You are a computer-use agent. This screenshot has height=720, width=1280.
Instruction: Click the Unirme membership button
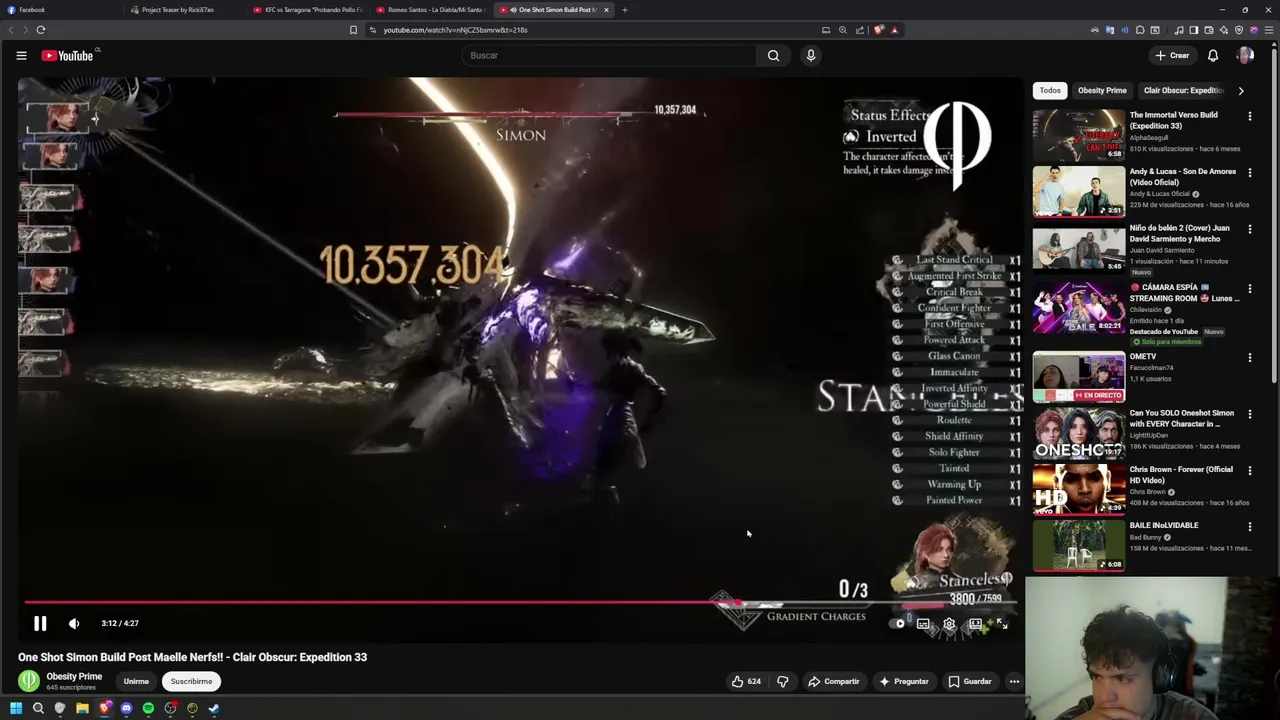tap(136, 681)
